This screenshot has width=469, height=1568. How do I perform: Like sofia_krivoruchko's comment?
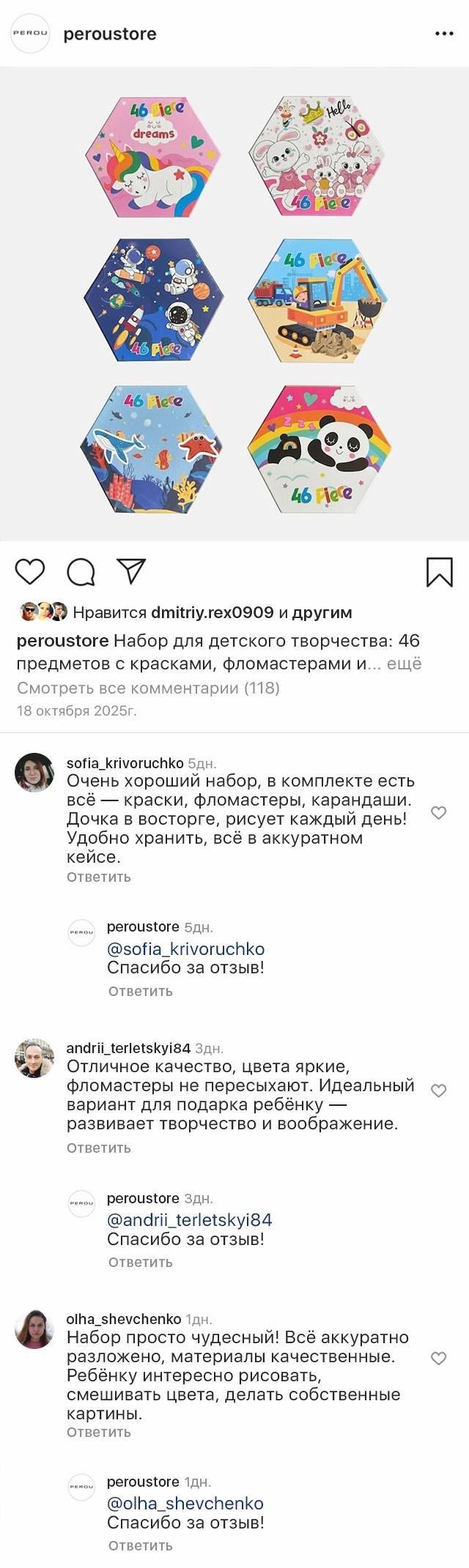point(438,813)
